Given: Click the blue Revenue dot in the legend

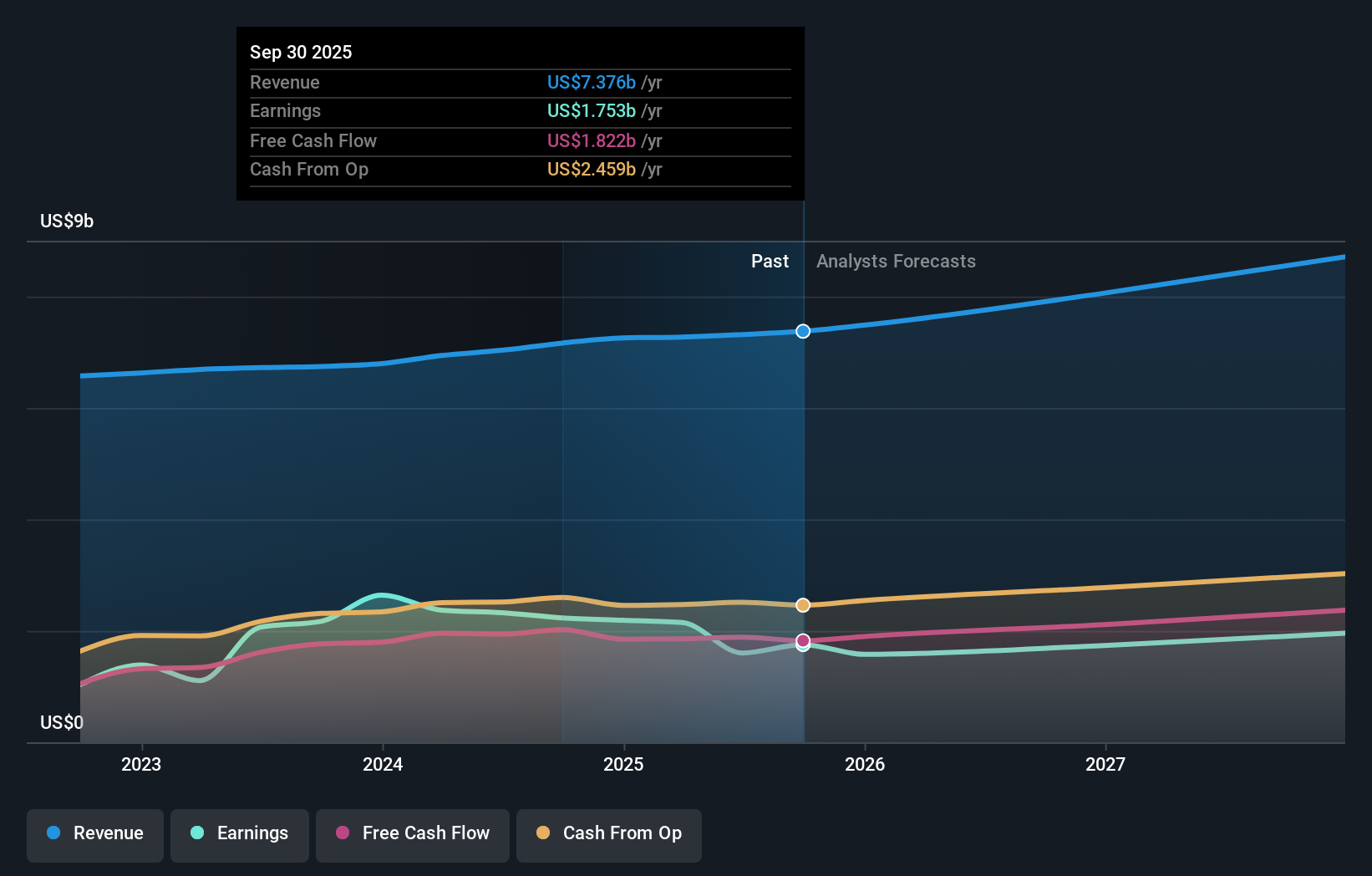Looking at the screenshot, I should pyautogui.click(x=53, y=833).
